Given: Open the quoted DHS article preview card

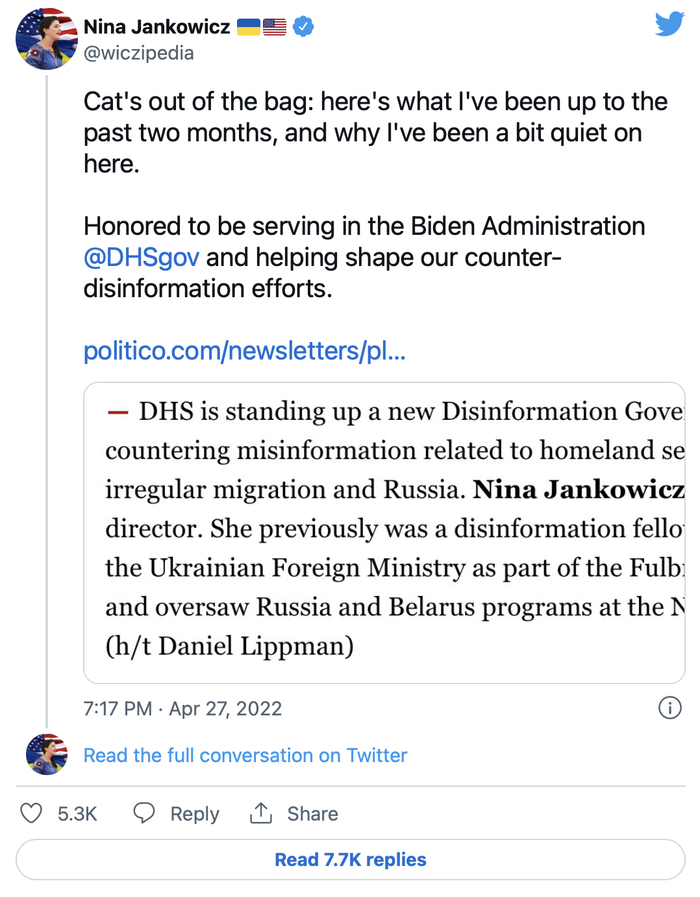Looking at the screenshot, I should pyautogui.click(x=384, y=532).
